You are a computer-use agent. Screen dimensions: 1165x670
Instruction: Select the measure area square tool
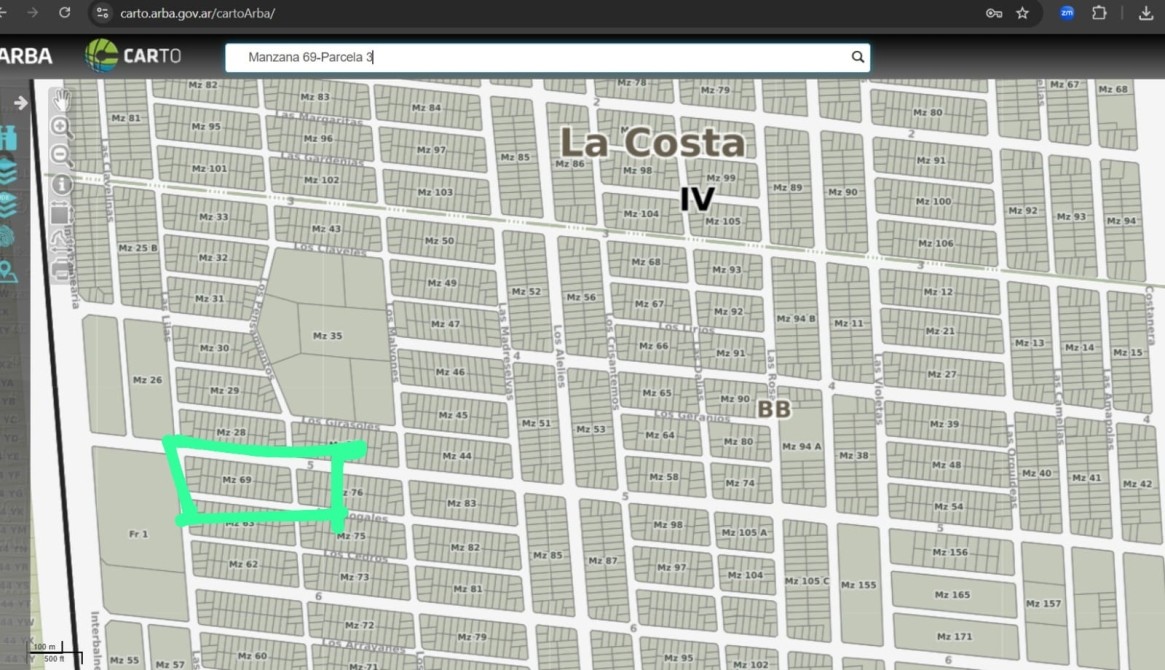tap(60, 213)
